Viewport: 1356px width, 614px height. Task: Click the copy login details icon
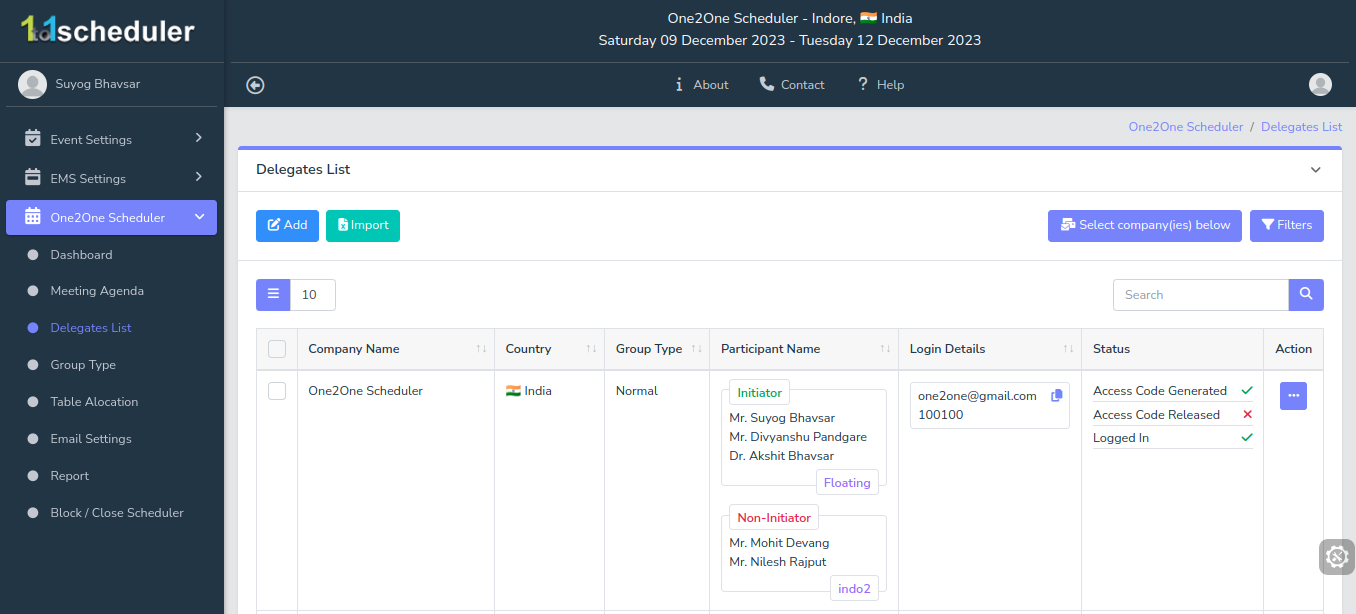click(1057, 396)
